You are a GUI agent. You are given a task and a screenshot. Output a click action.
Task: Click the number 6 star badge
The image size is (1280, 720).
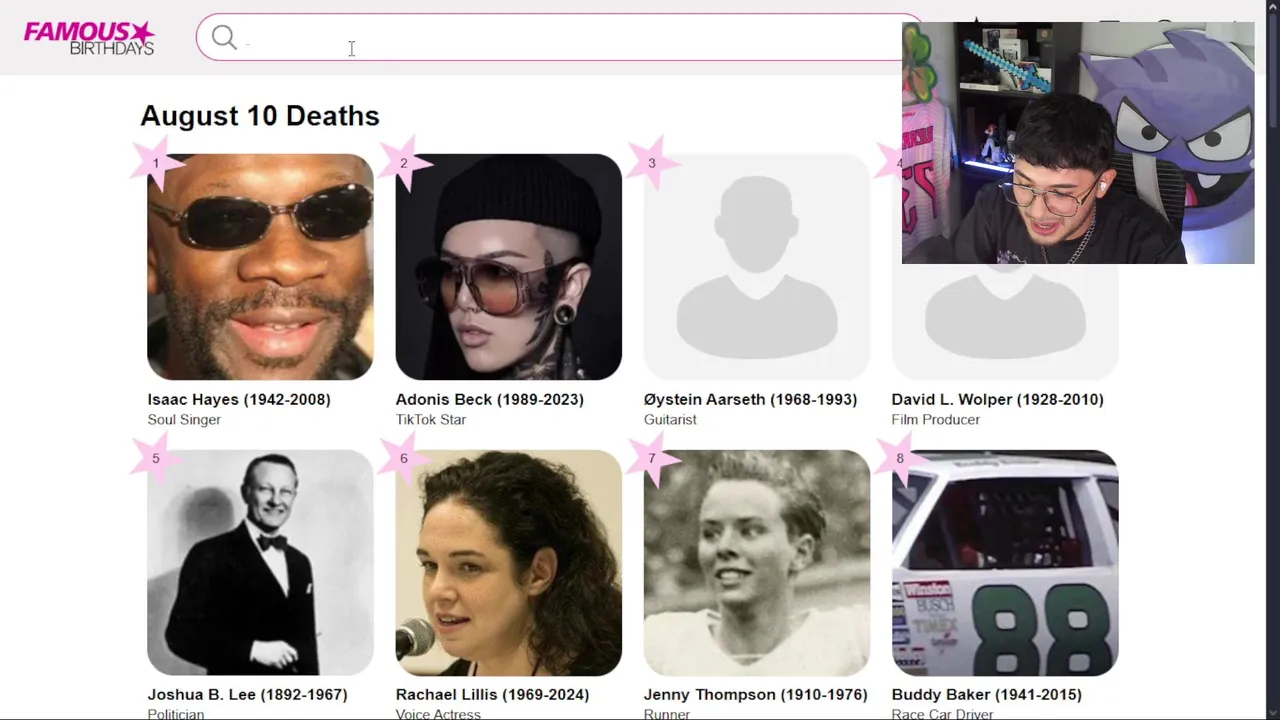coord(404,459)
